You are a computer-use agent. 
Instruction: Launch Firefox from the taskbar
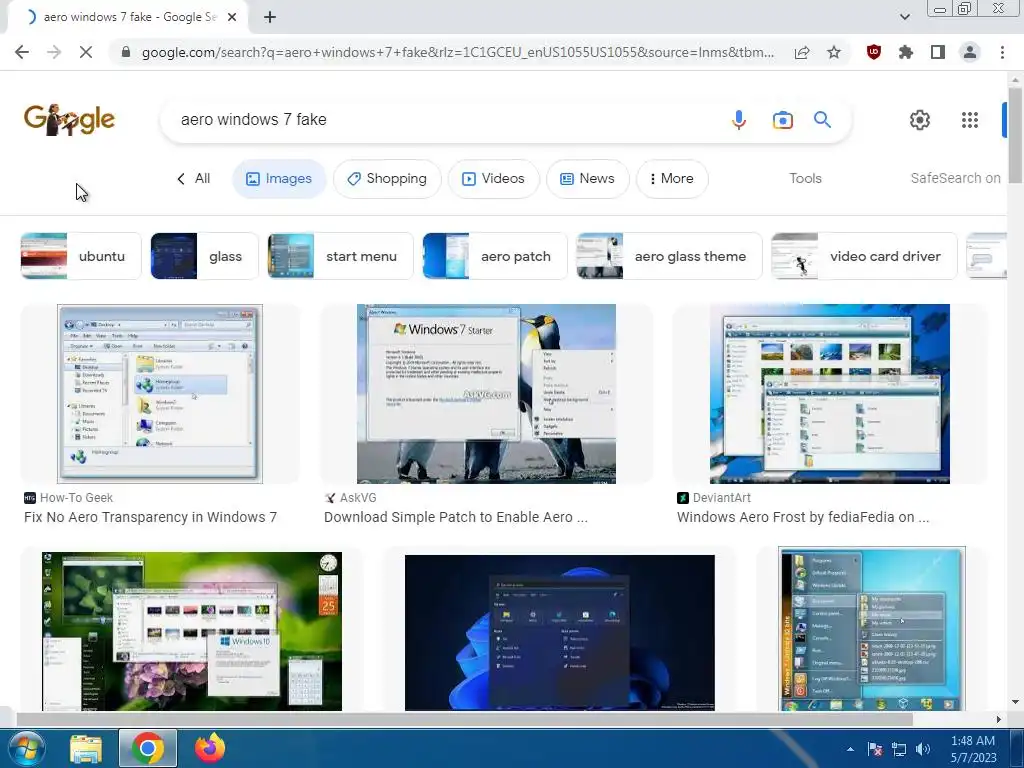pos(210,748)
